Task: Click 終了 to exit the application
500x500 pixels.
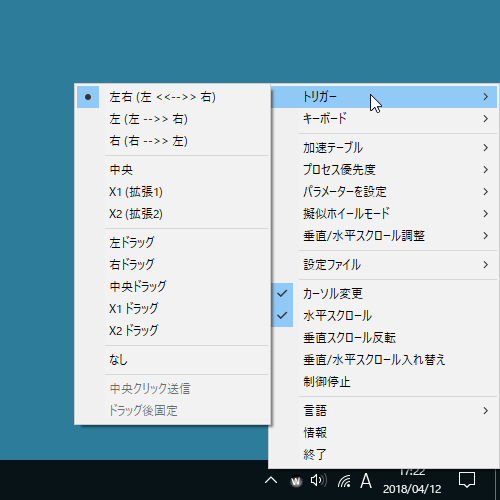Action: 384,454
